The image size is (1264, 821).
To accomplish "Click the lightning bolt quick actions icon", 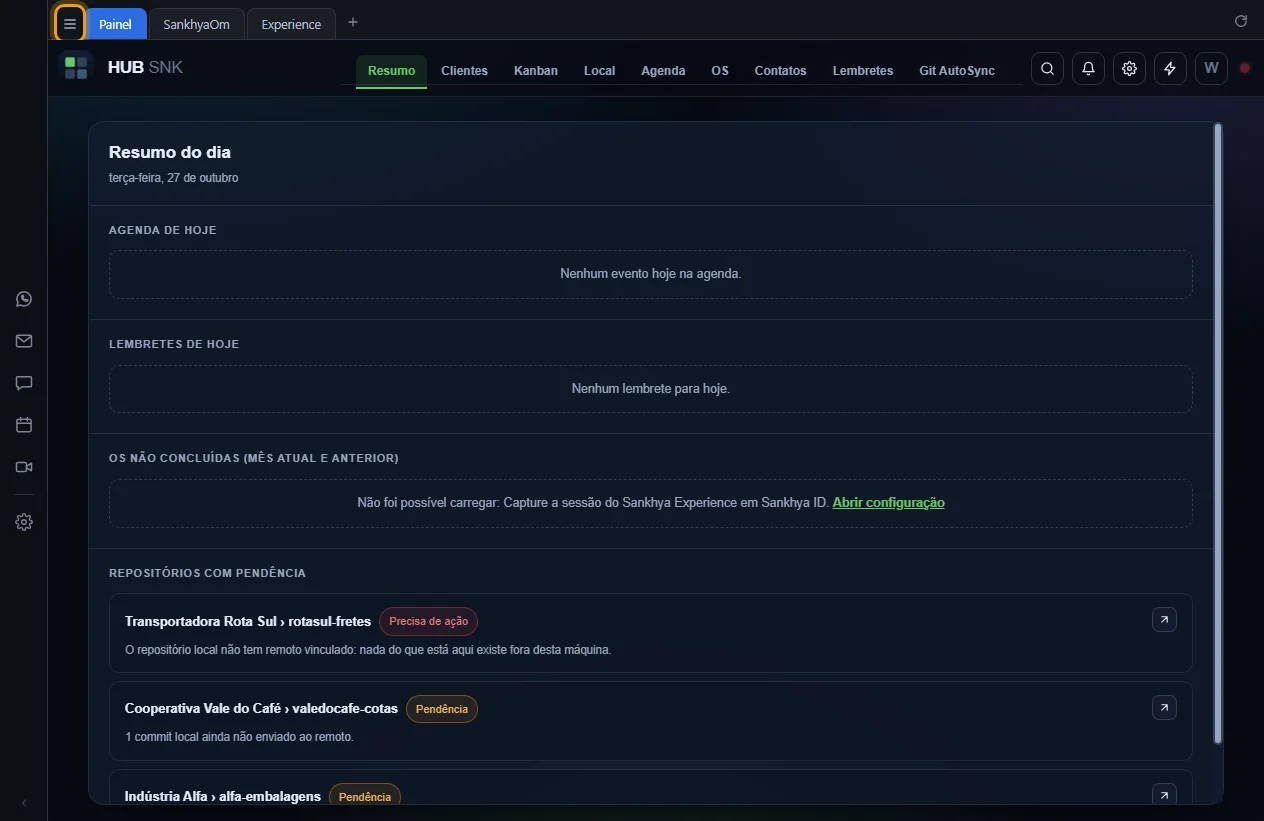I will [1170, 69].
